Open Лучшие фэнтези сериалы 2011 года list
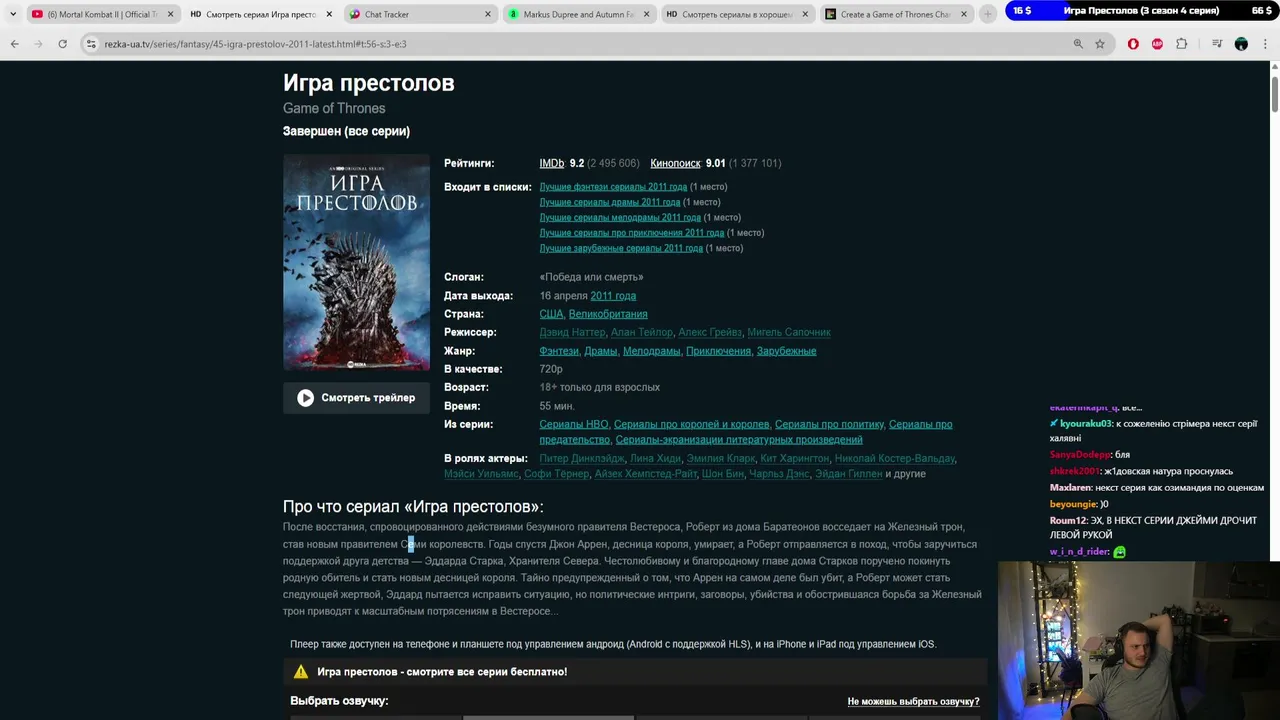 [613, 187]
